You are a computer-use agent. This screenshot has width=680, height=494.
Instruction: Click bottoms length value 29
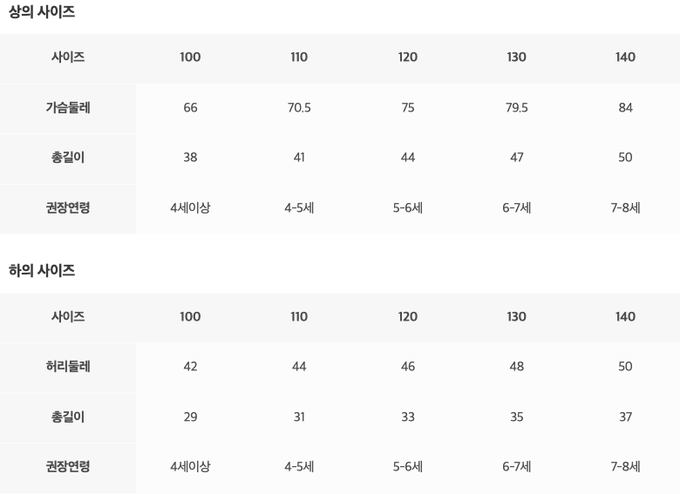[190, 417]
